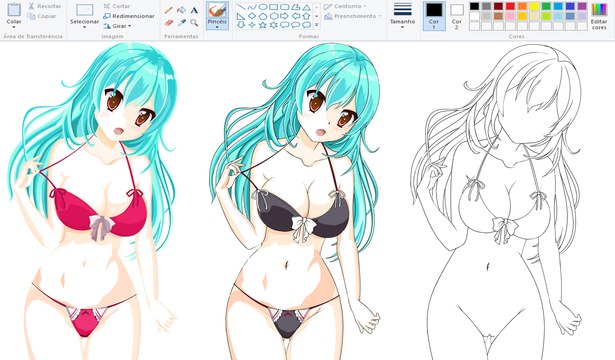This screenshot has height=360, width=615.
Task: Pick the pink palette swatch
Action: [x=510, y=16]
